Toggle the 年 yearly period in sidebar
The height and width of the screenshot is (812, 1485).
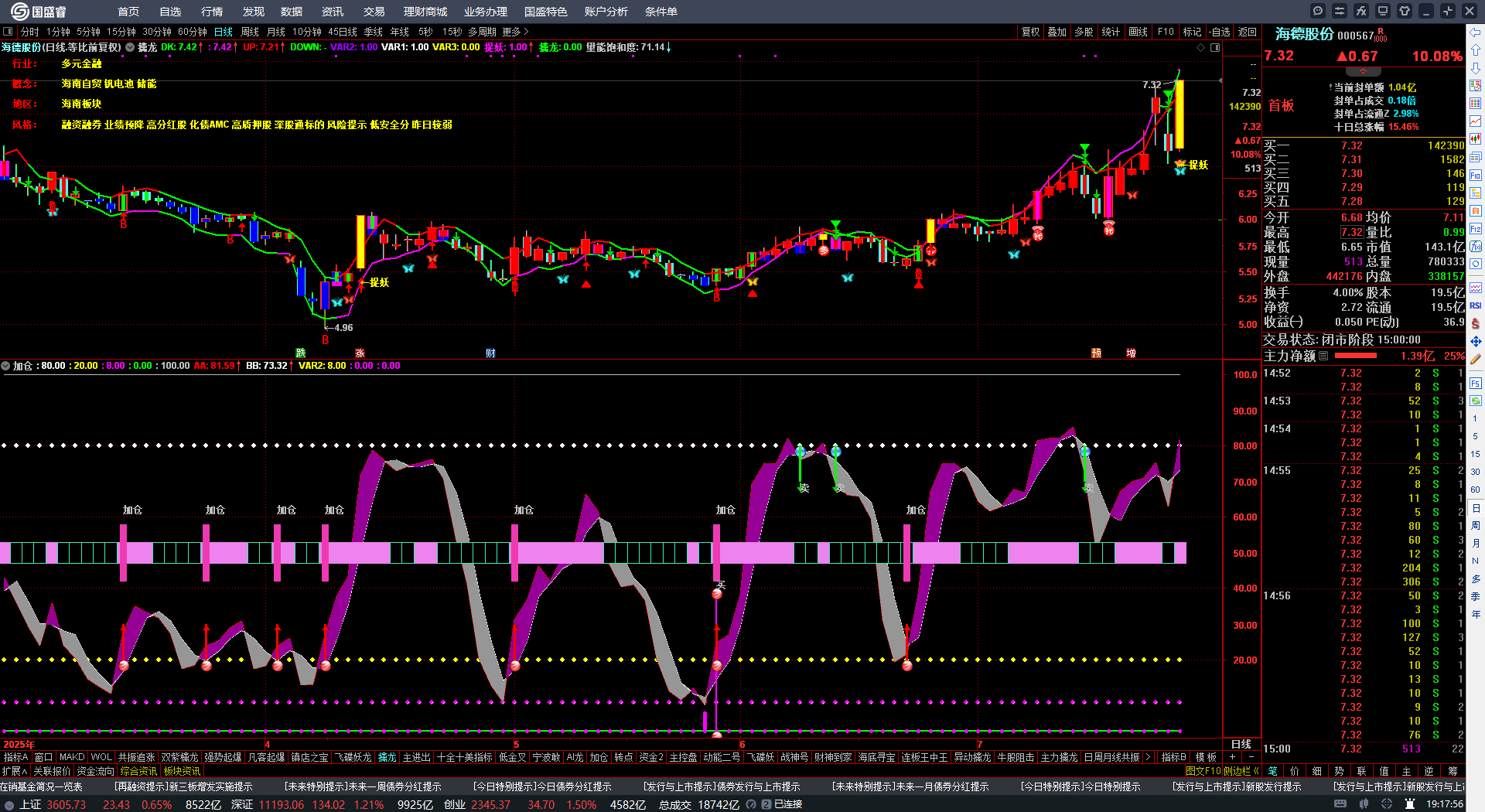click(x=1476, y=615)
